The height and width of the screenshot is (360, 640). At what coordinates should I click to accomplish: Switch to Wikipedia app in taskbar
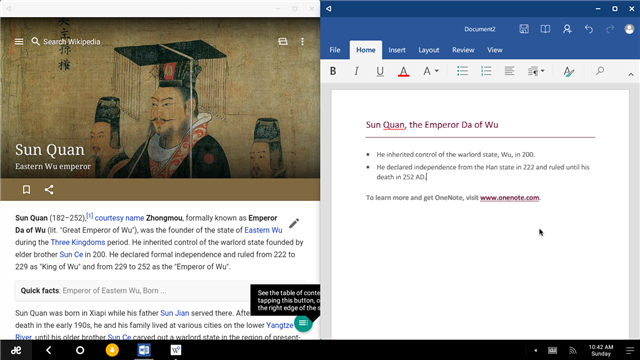pos(176,350)
